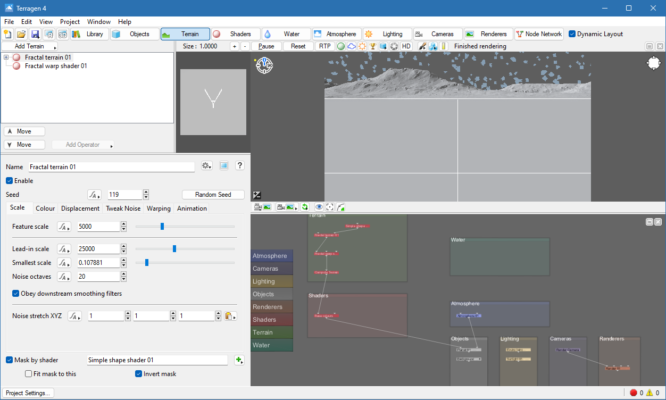The image size is (666, 400).
Task: Open the Node Network layout
Action: coord(539,34)
